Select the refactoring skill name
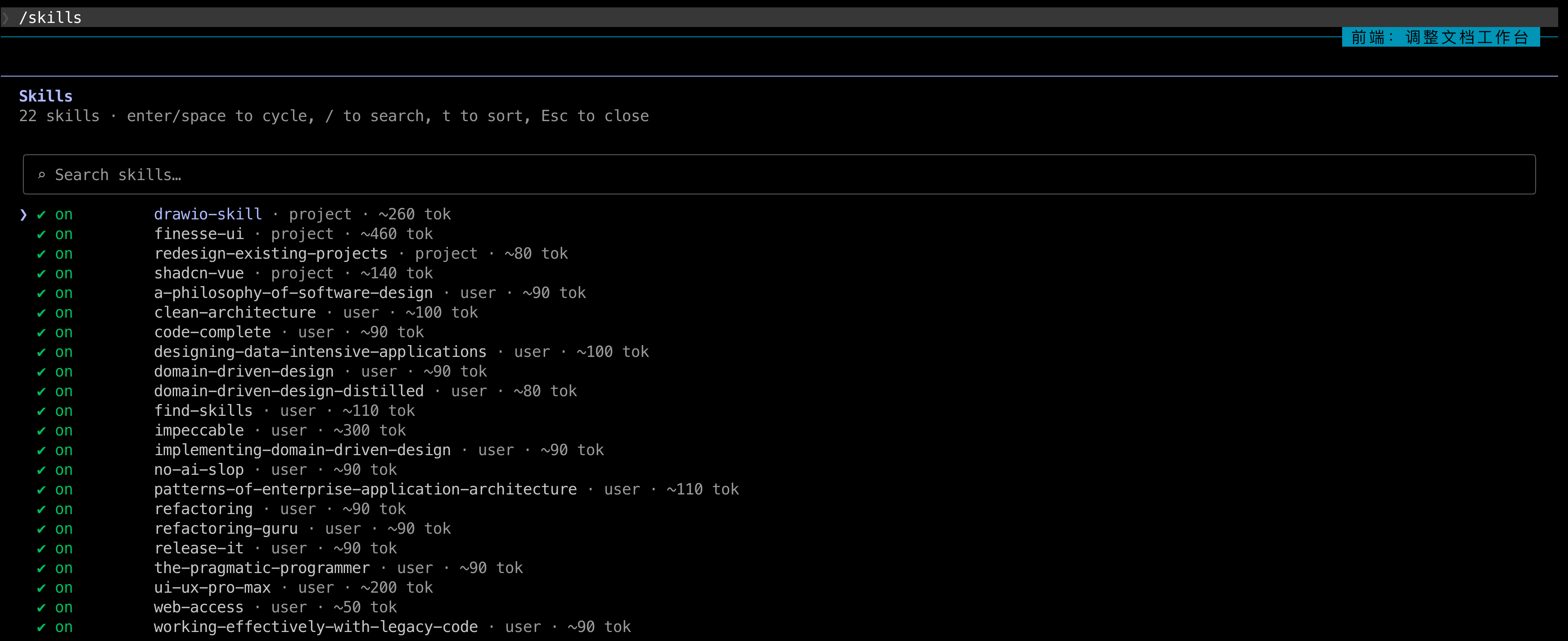The height and width of the screenshot is (641, 1568). click(x=203, y=509)
